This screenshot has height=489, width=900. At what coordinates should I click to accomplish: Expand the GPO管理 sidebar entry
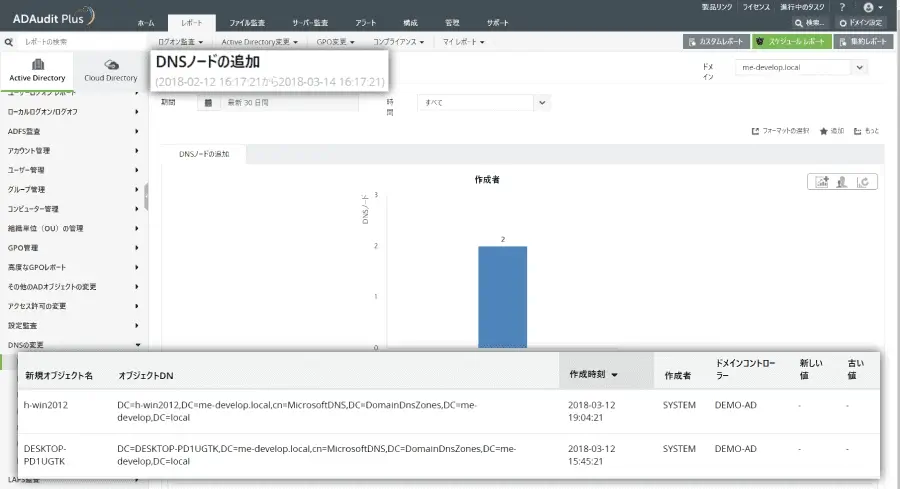tap(73, 248)
